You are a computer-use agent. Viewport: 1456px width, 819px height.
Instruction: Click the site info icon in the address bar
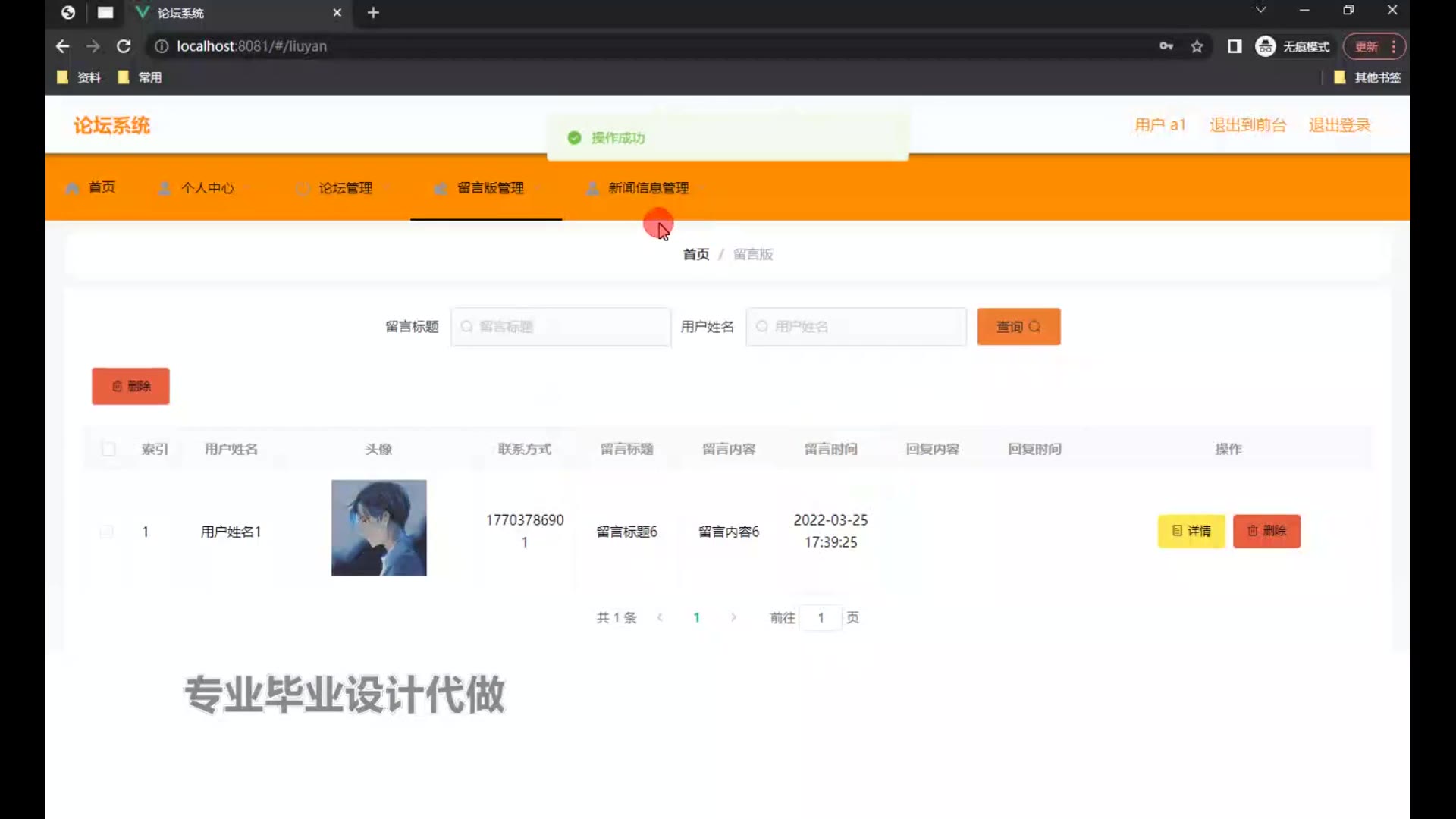coord(162,46)
